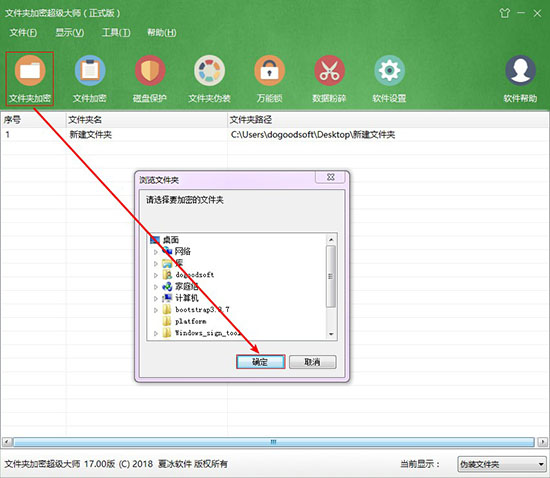Confirm with the 确定 button
This screenshot has height=478, width=550.
(260, 362)
